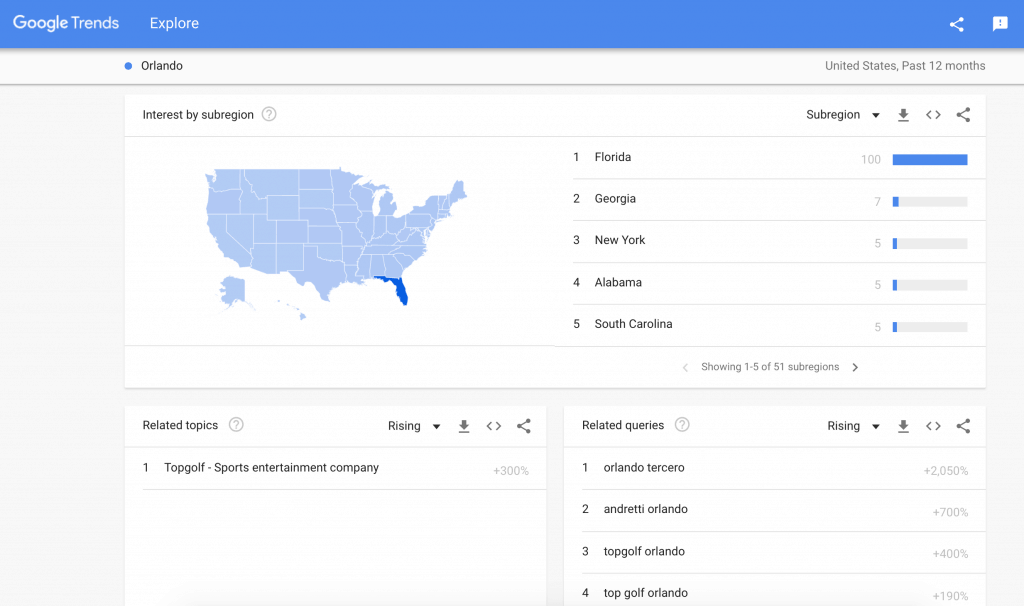
Task: Share the Interest by subregion chart
Action: [963, 115]
